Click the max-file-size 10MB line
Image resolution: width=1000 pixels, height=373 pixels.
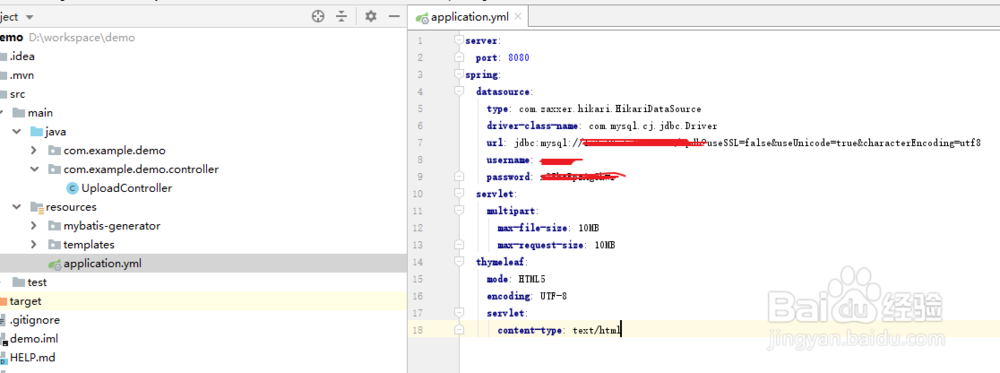click(548, 228)
